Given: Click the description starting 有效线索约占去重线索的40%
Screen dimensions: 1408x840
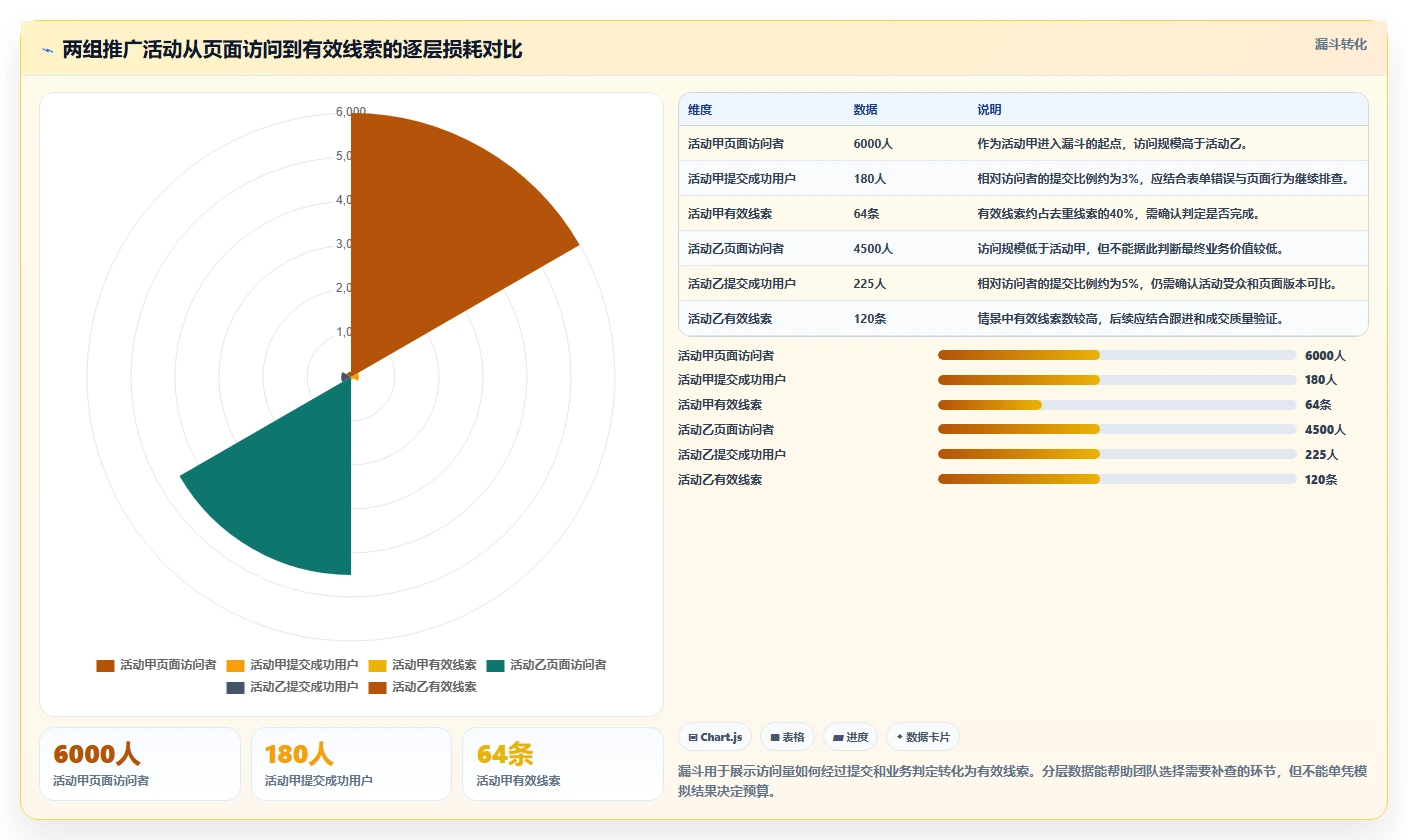Looking at the screenshot, I should click(1119, 214).
